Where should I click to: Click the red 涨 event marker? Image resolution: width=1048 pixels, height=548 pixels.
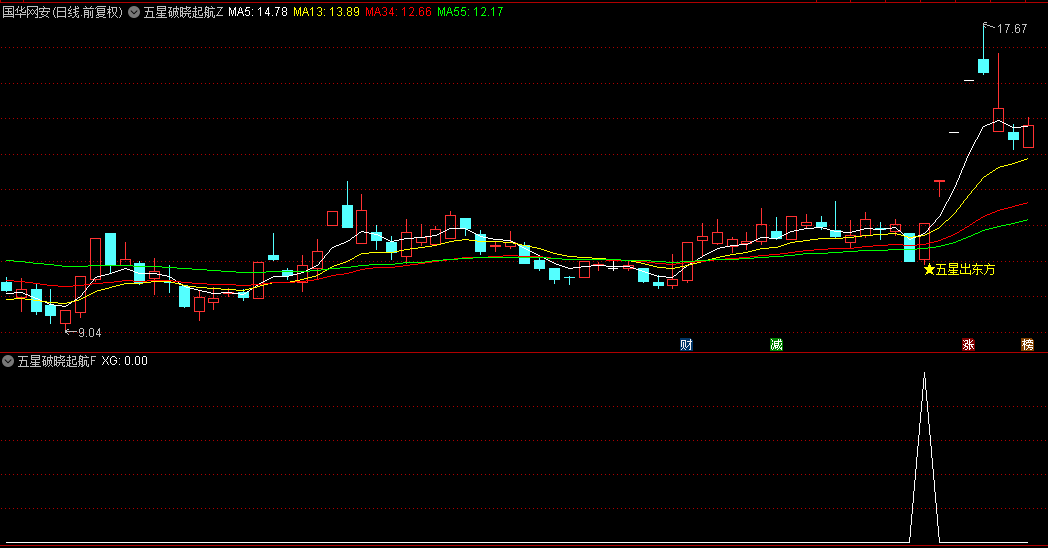click(x=968, y=345)
